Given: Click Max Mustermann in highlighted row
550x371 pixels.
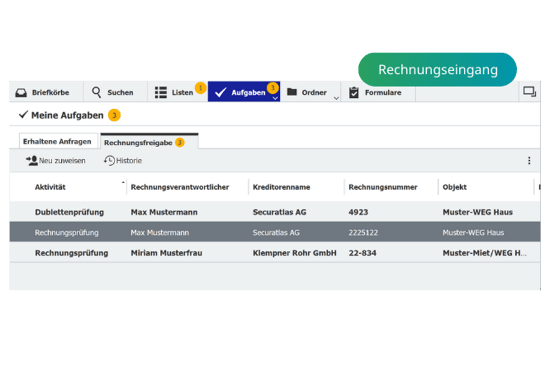Looking at the screenshot, I should pyautogui.click(x=160, y=232).
